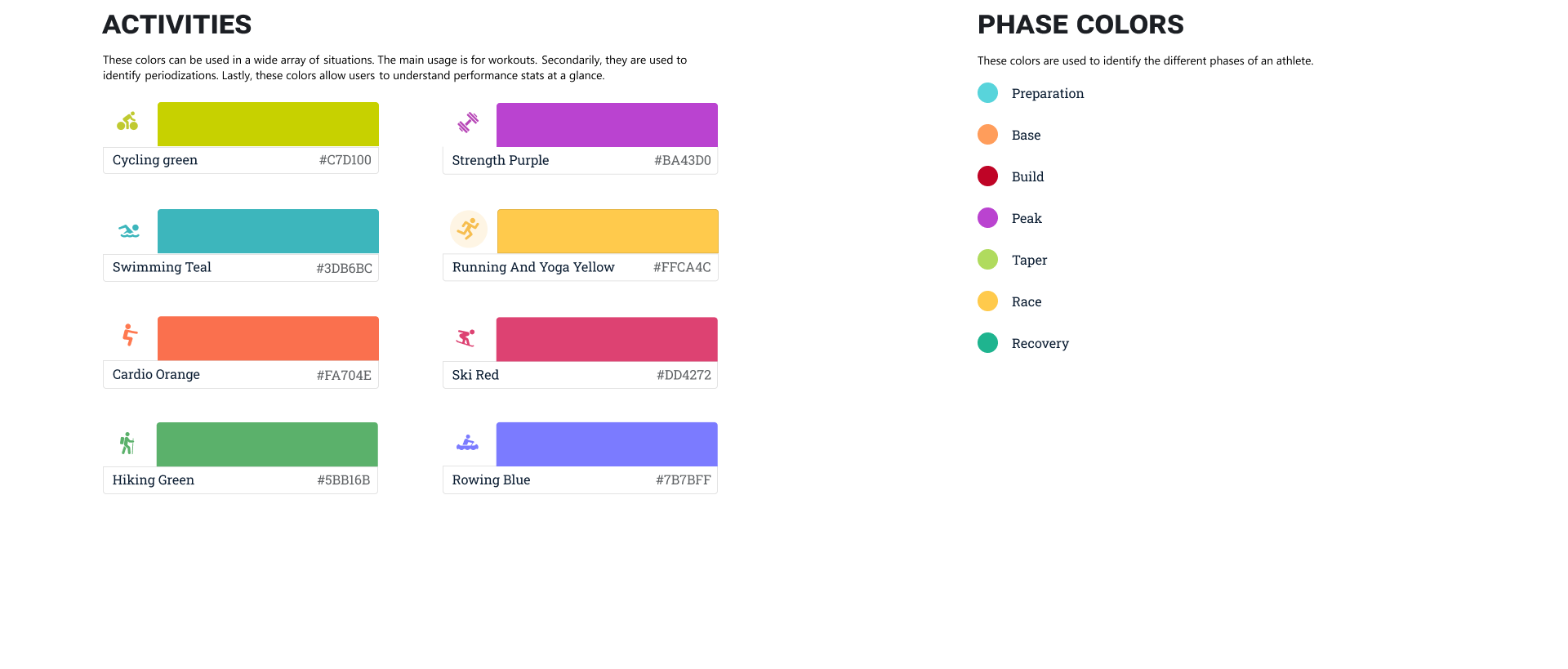Click the Cardio Orange hex code #FA704E
Screen dimensions: 1568x669
pyautogui.click(x=344, y=375)
